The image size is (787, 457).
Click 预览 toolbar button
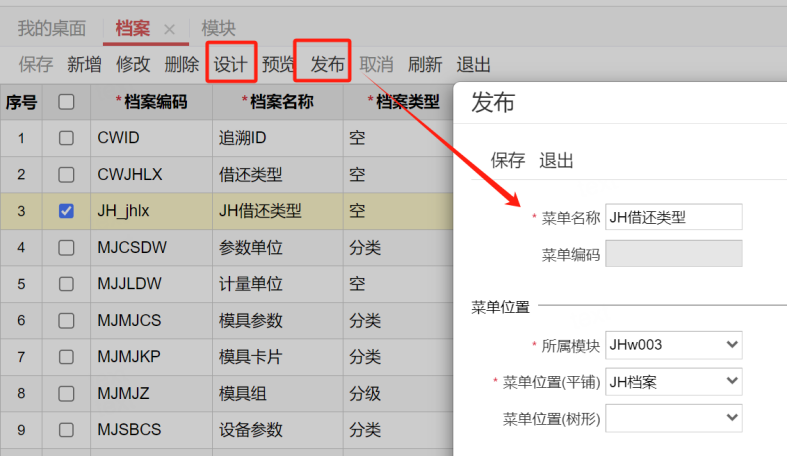click(278, 64)
